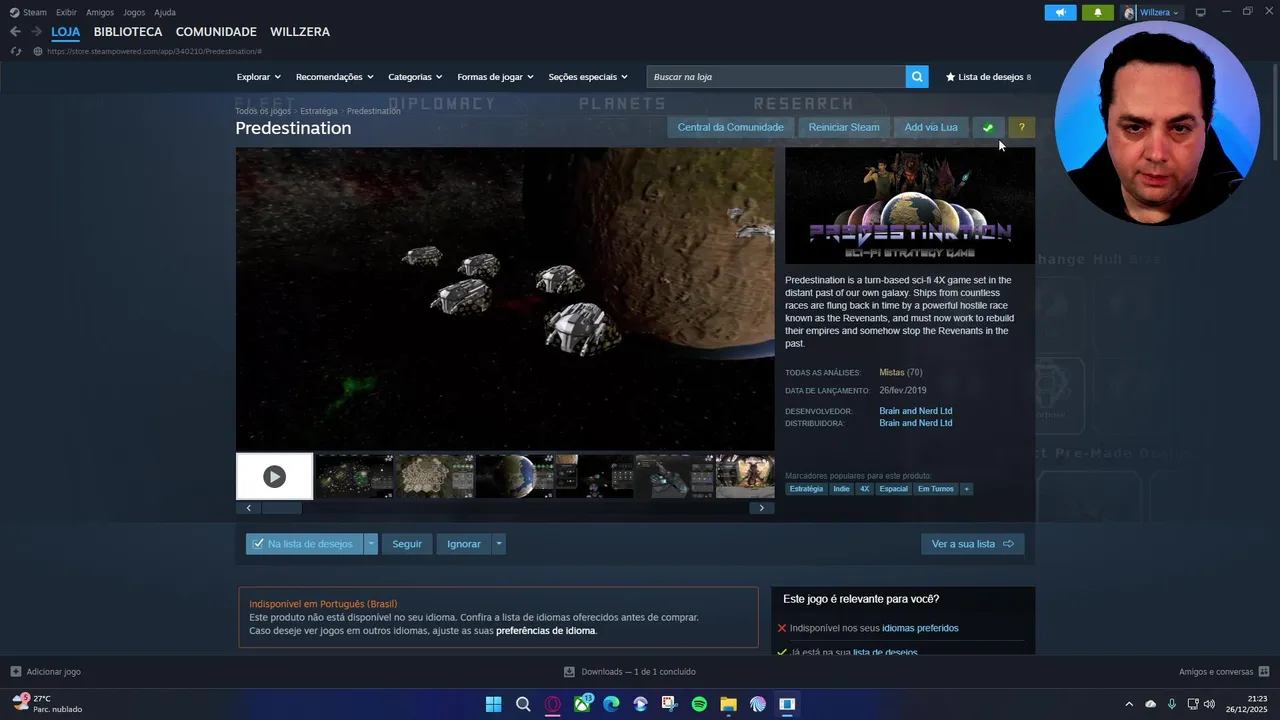The width and height of the screenshot is (1280, 720).
Task: Go forward with the navigation arrow
Action: [36, 32]
